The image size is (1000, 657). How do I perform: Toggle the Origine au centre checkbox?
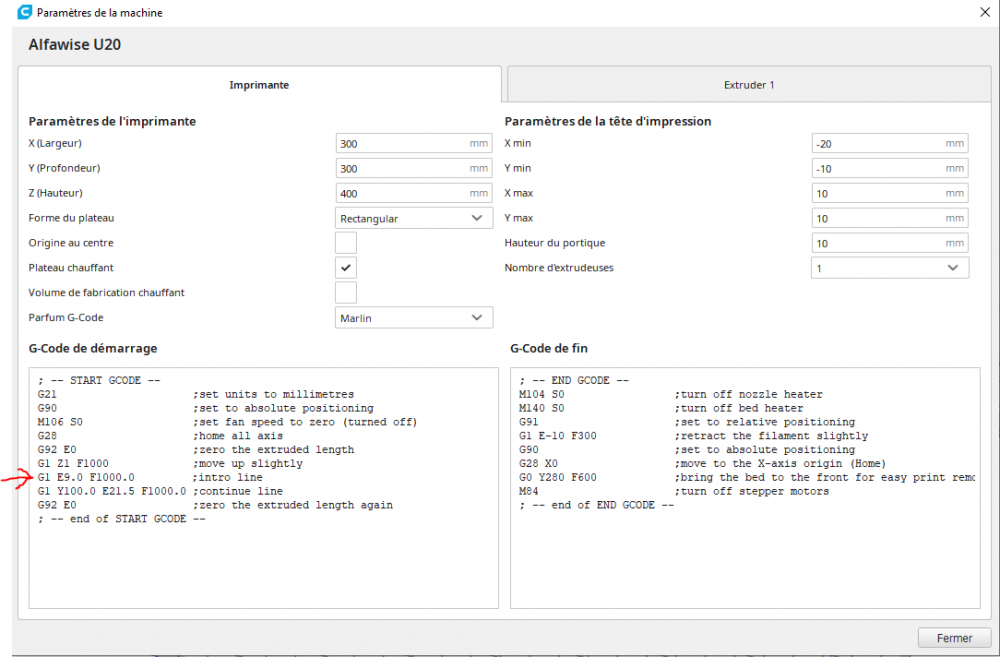click(346, 243)
